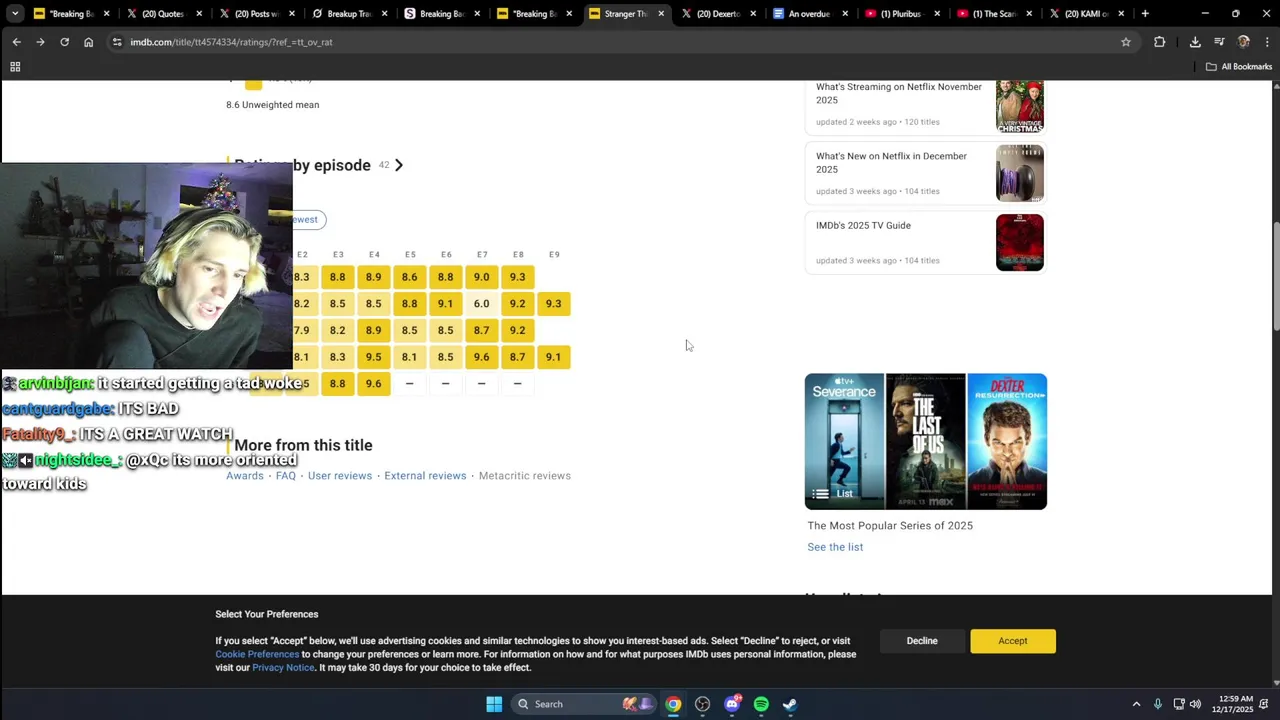1280x720 pixels.
Task: Open the Dexter Resurrection poster
Action: [1007, 441]
